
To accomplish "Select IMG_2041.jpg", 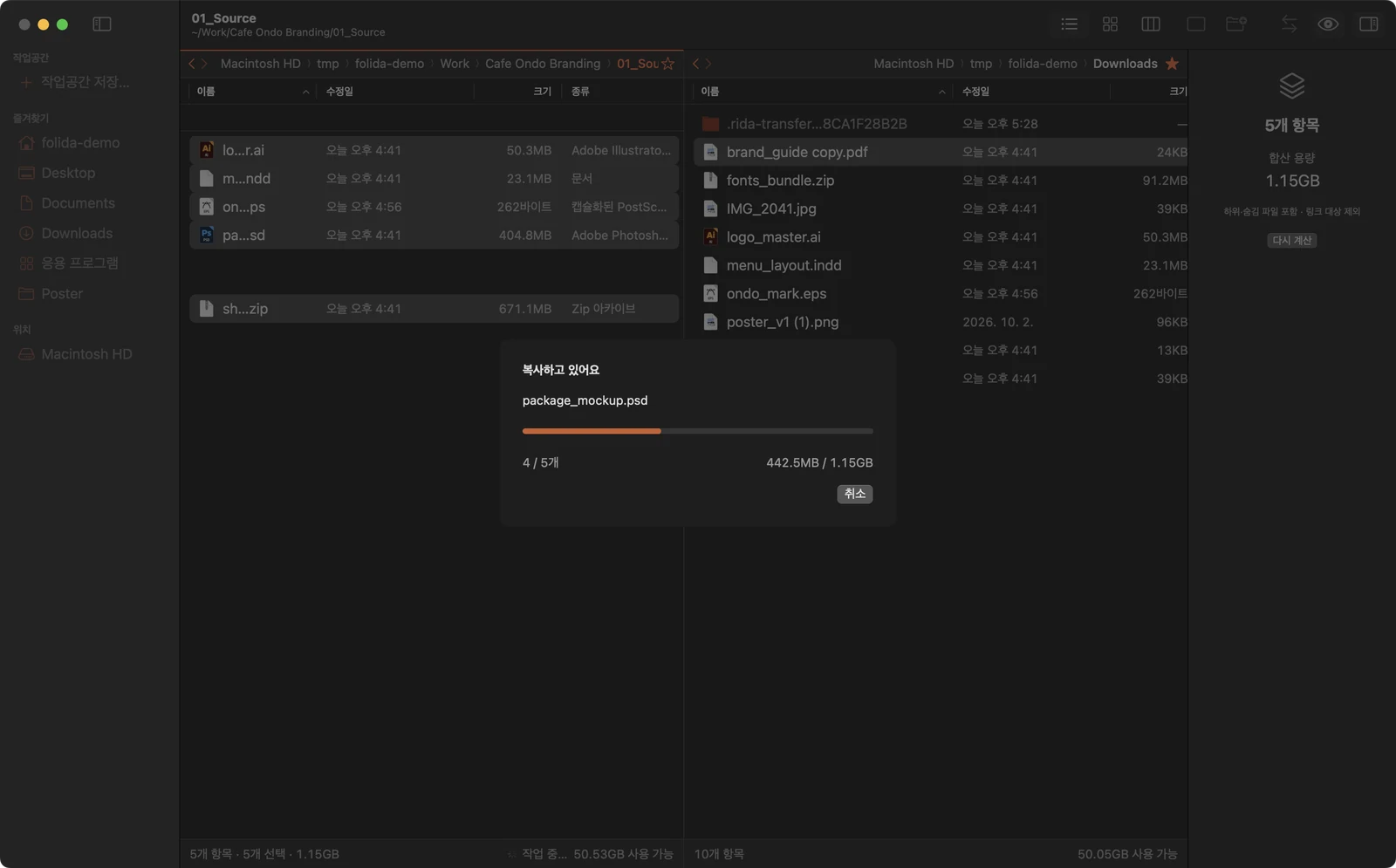I will click(x=941, y=208).
